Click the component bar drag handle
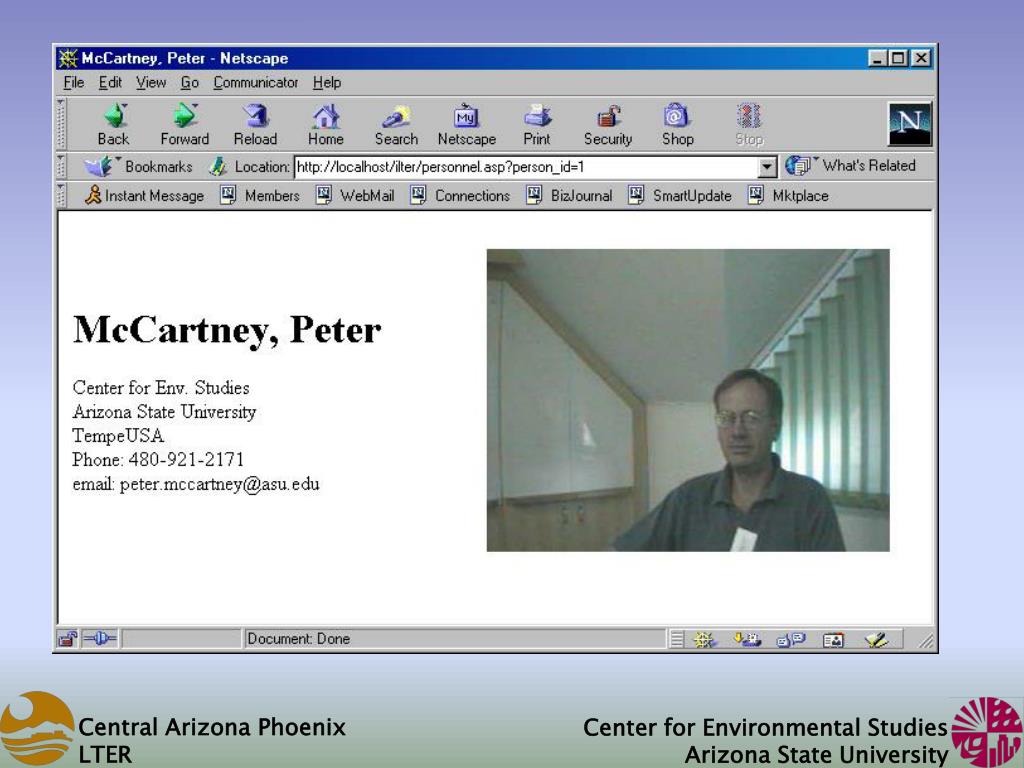Image resolution: width=1024 pixels, height=768 pixels. click(x=677, y=639)
